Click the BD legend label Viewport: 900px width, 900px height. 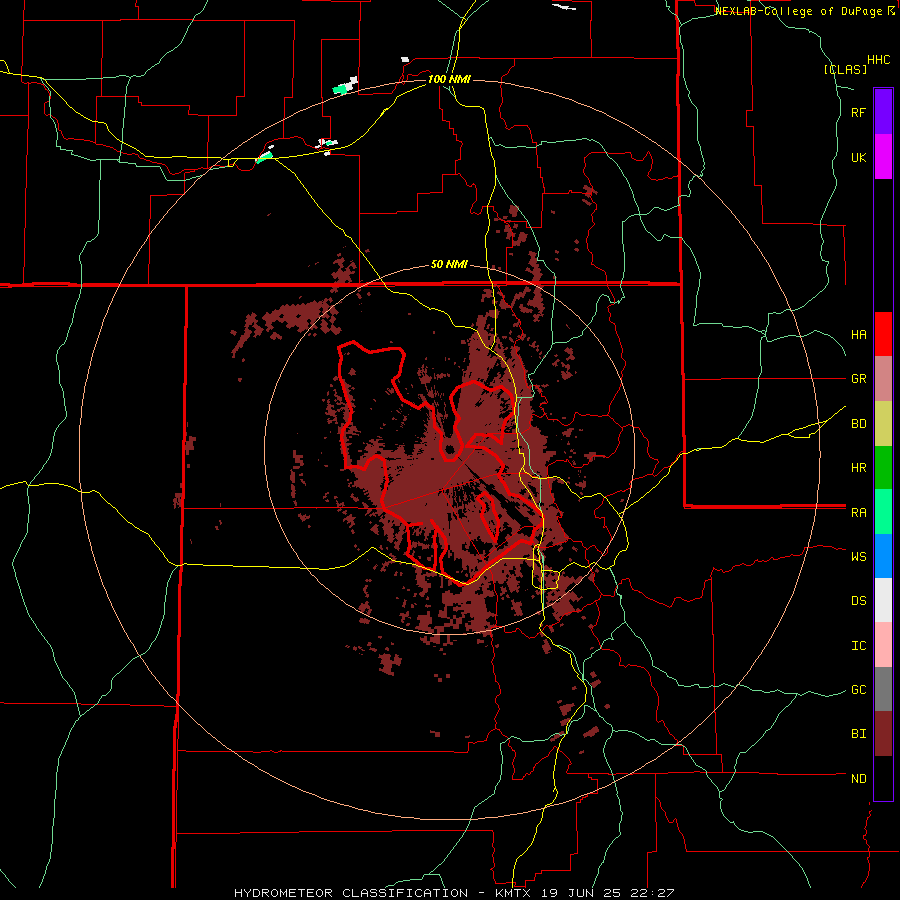click(858, 424)
